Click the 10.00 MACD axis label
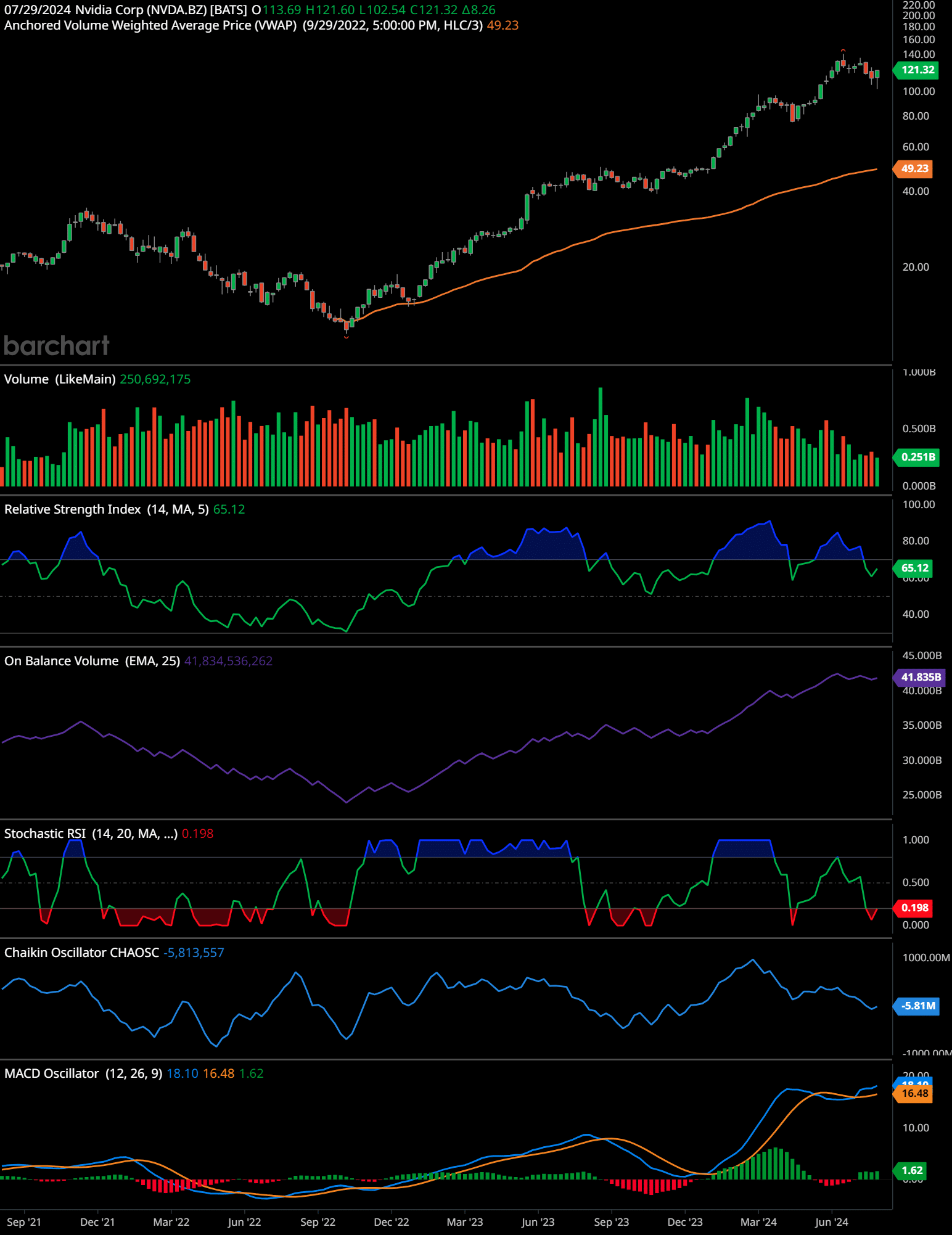The height and width of the screenshot is (1235, 952). [916, 1128]
